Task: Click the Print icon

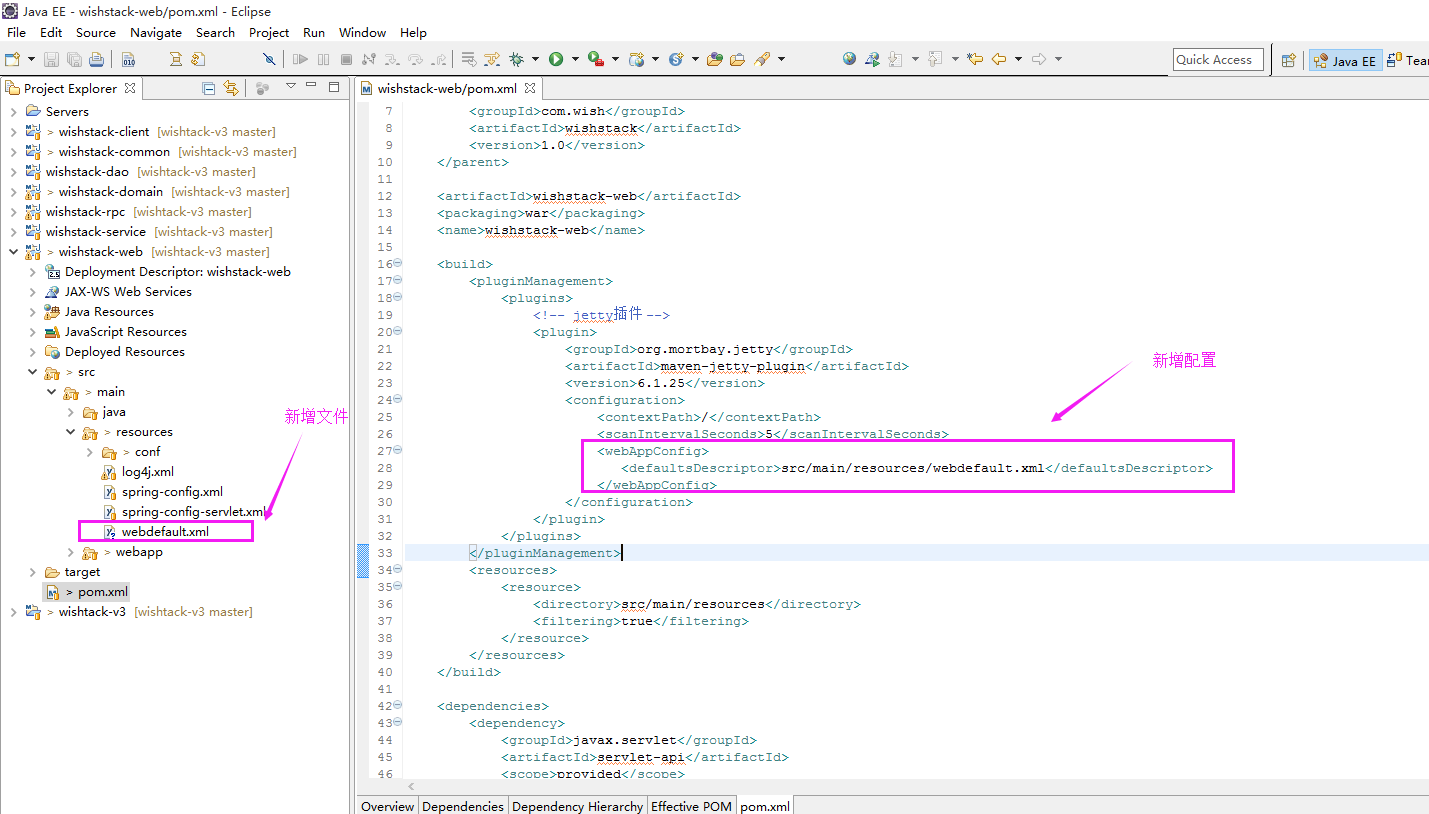Action: pos(96,59)
